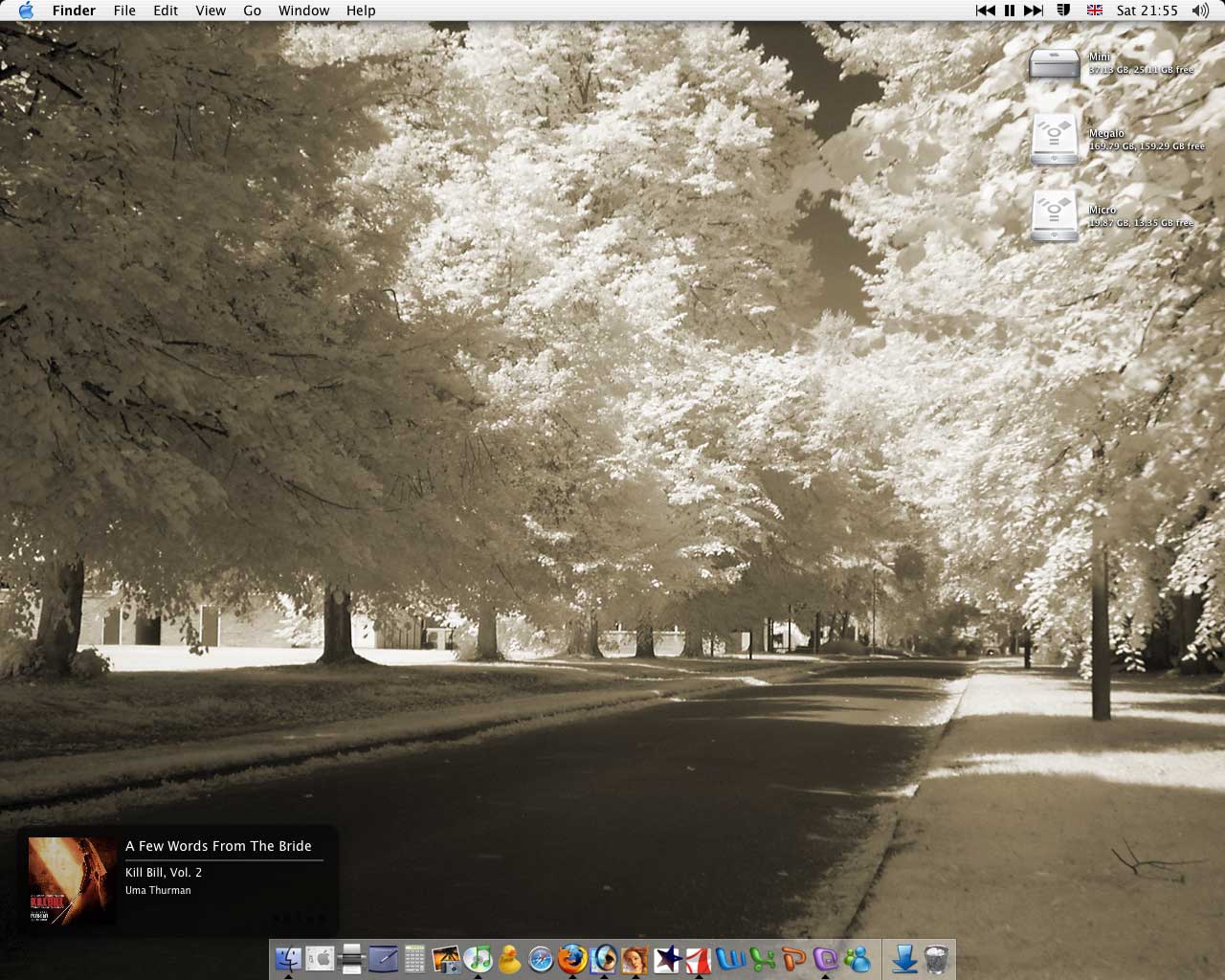
Task: Launch Microsoft Word from the dock
Action: [x=730, y=958]
